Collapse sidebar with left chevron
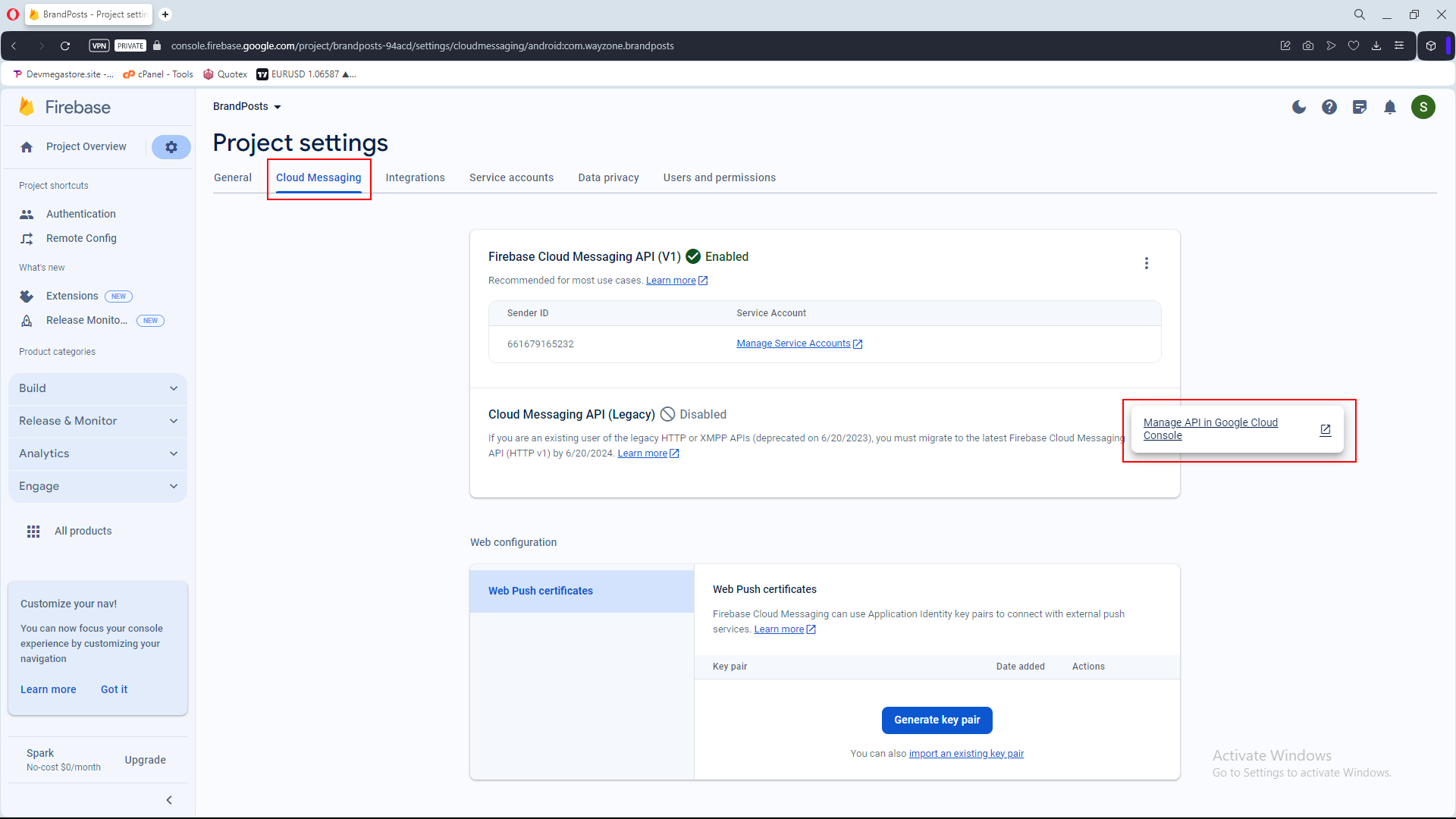The width and height of the screenshot is (1456, 819). click(169, 800)
